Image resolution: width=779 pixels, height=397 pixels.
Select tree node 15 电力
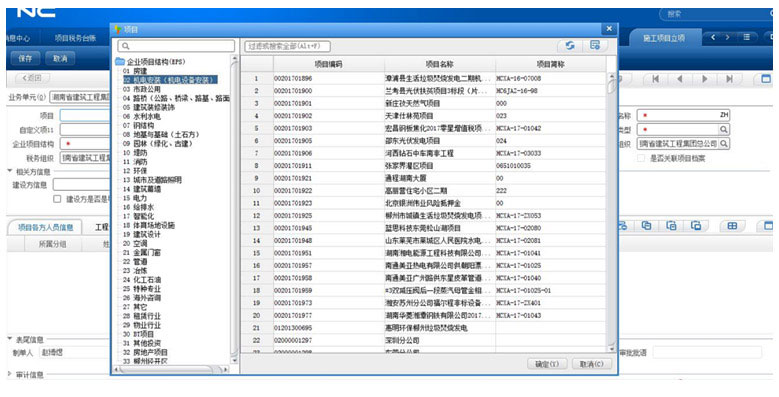click(135, 198)
